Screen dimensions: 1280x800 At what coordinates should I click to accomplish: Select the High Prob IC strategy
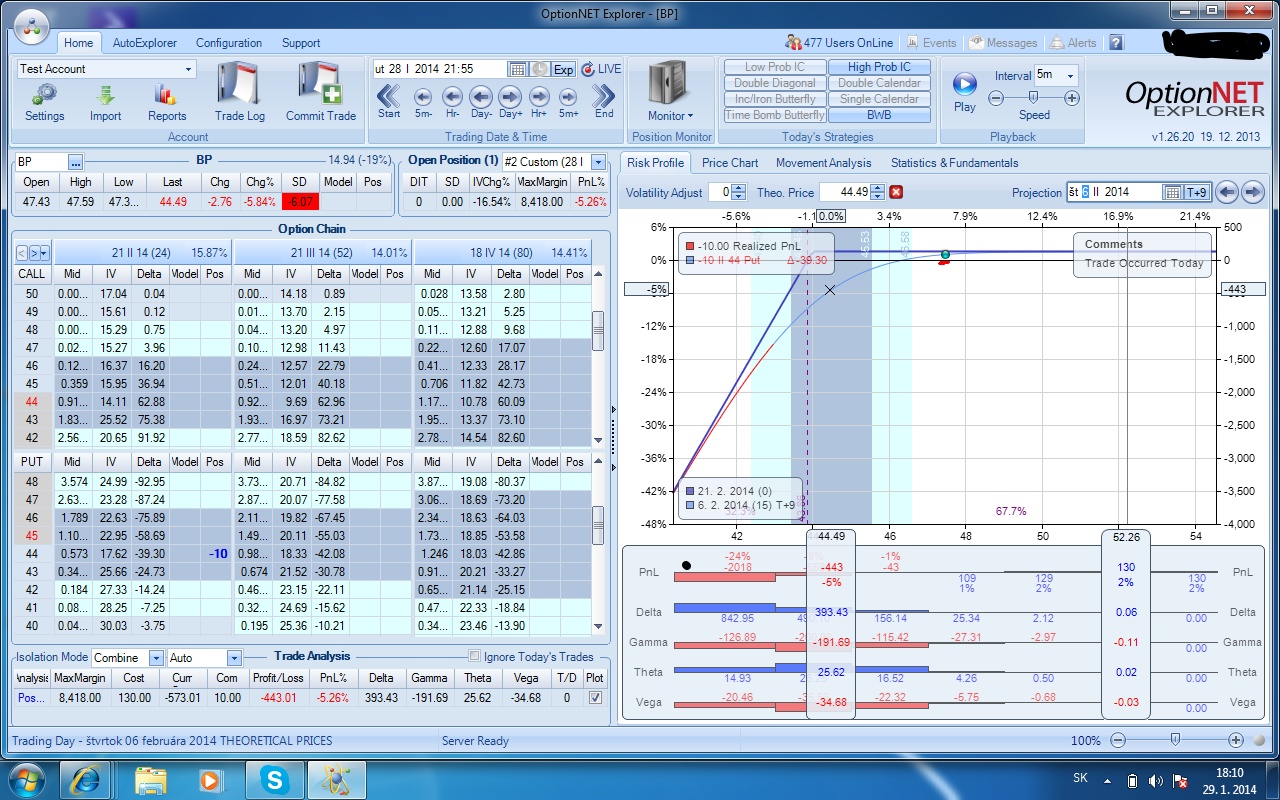tap(880, 67)
